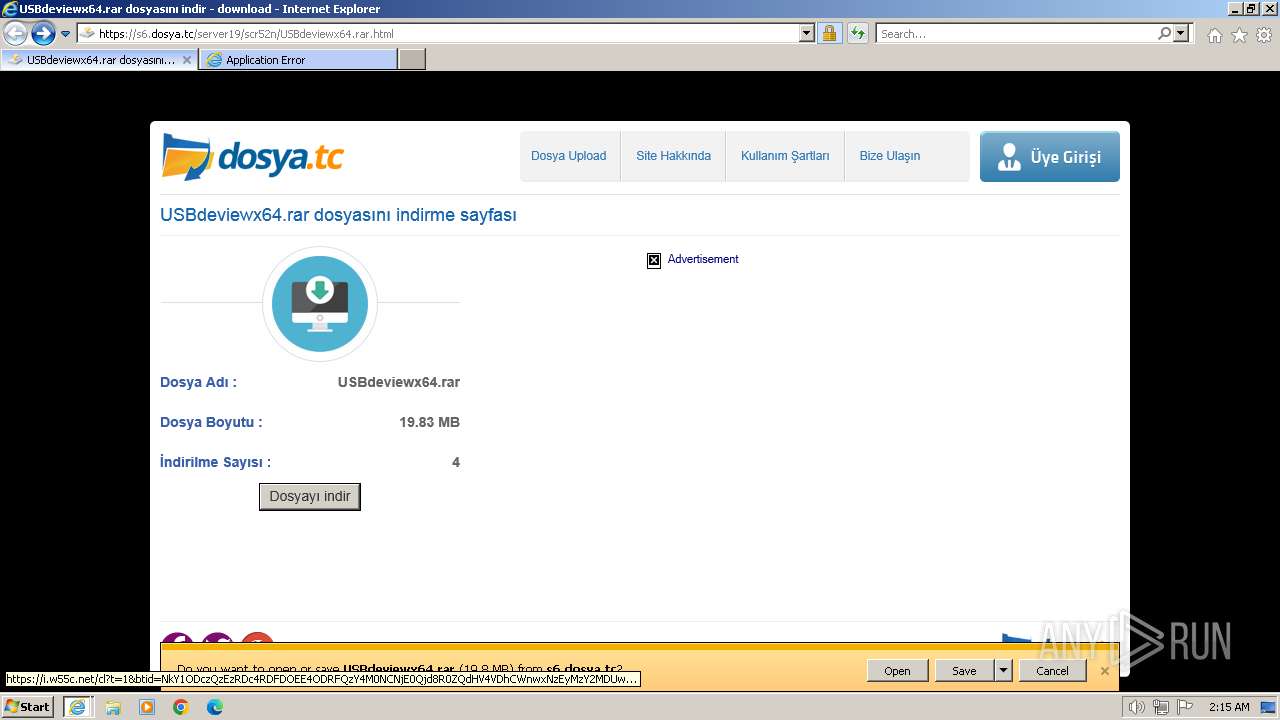Click the green Refresh page icon
Screen dimensions: 1280x720
pyautogui.click(x=857, y=33)
